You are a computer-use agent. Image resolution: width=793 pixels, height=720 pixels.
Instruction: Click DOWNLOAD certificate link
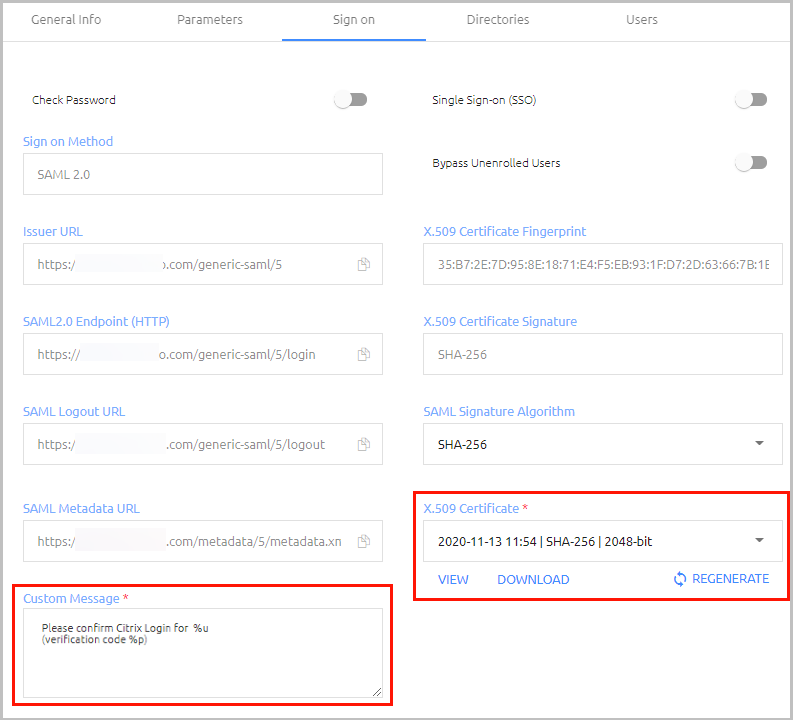coord(533,579)
